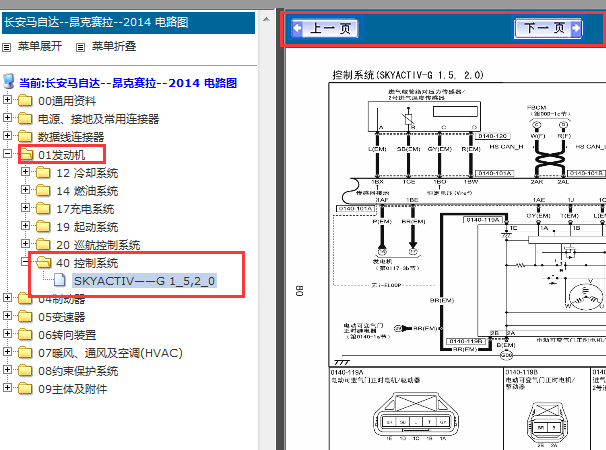This screenshot has height=450, width=606.
Task: Expand the 09主体及附件 node
Action: [x=7, y=388]
